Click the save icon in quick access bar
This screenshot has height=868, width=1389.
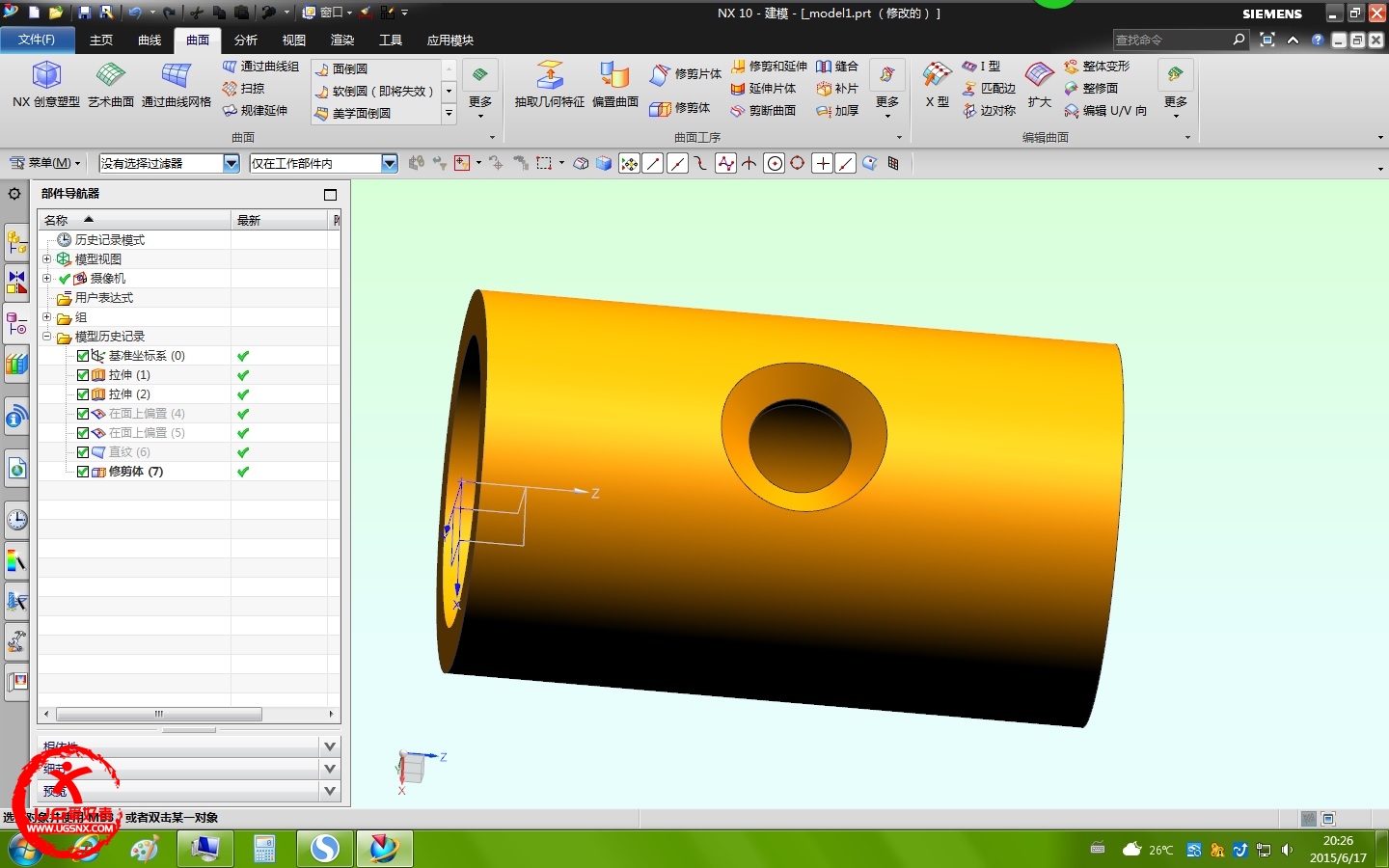tap(84, 13)
